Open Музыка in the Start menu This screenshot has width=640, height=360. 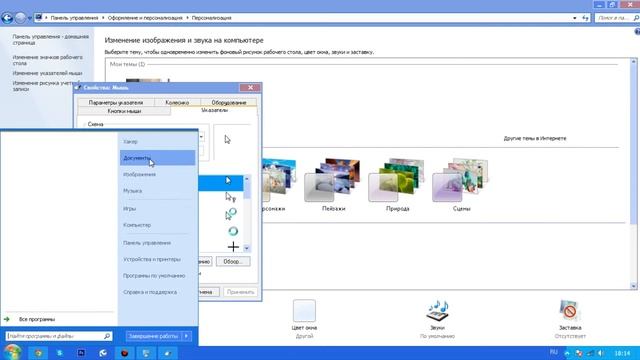point(132,191)
